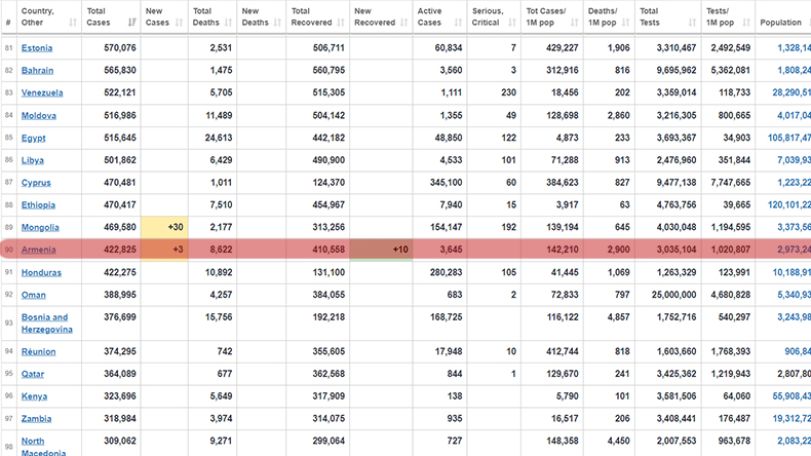This screenshot has height=456, width=811.
Task: Sort by Country, Other arrow icon
Action: click(x=72, y=22)
